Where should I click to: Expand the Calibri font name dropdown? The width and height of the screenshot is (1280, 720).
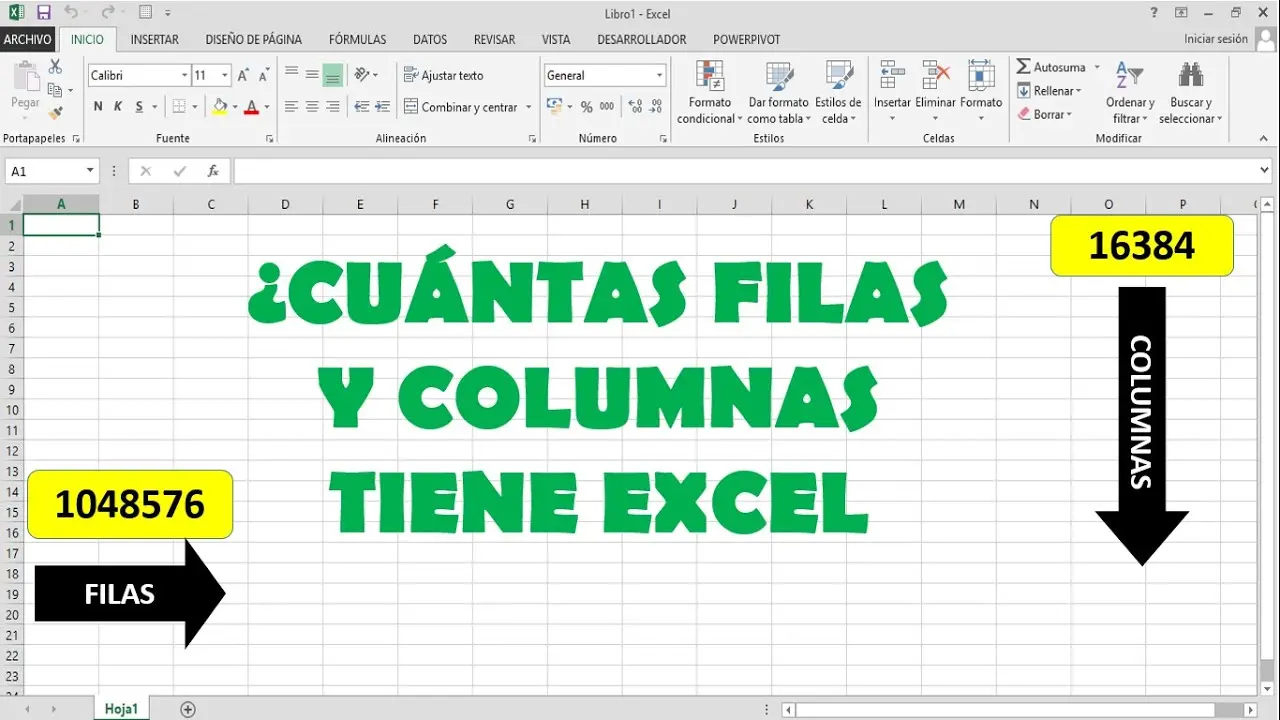(185, 76)
